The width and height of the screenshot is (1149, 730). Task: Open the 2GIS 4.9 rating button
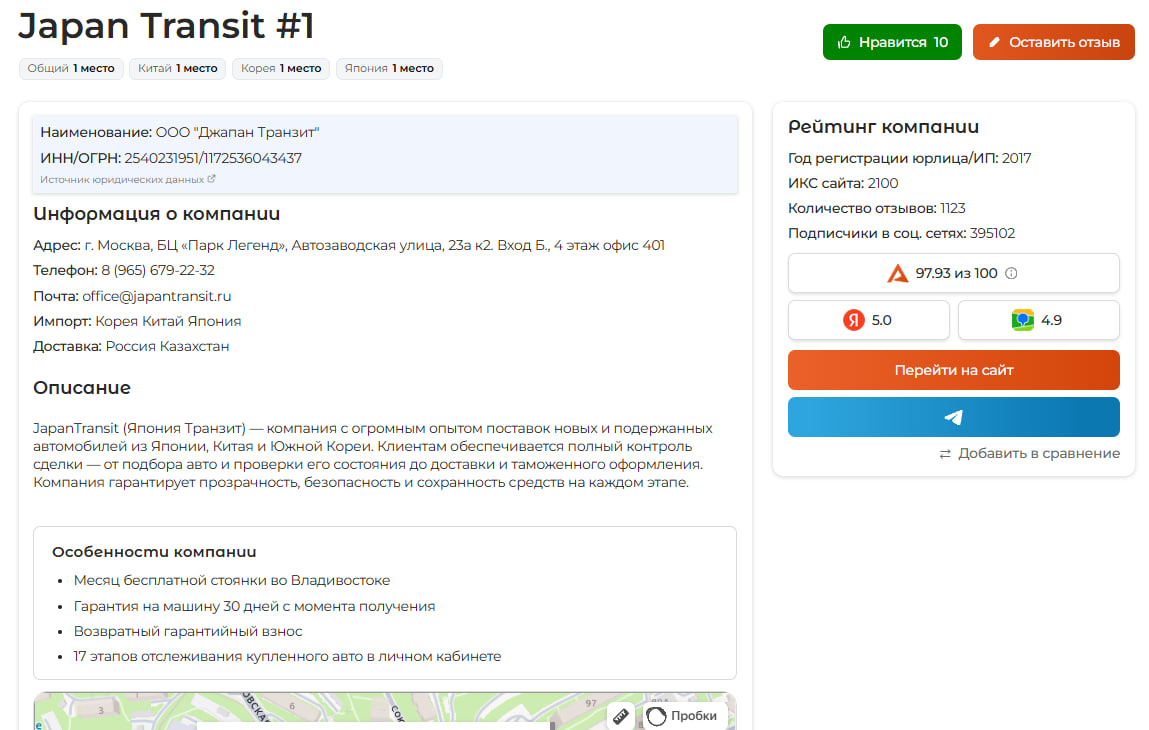click(x=1038, y=320)
